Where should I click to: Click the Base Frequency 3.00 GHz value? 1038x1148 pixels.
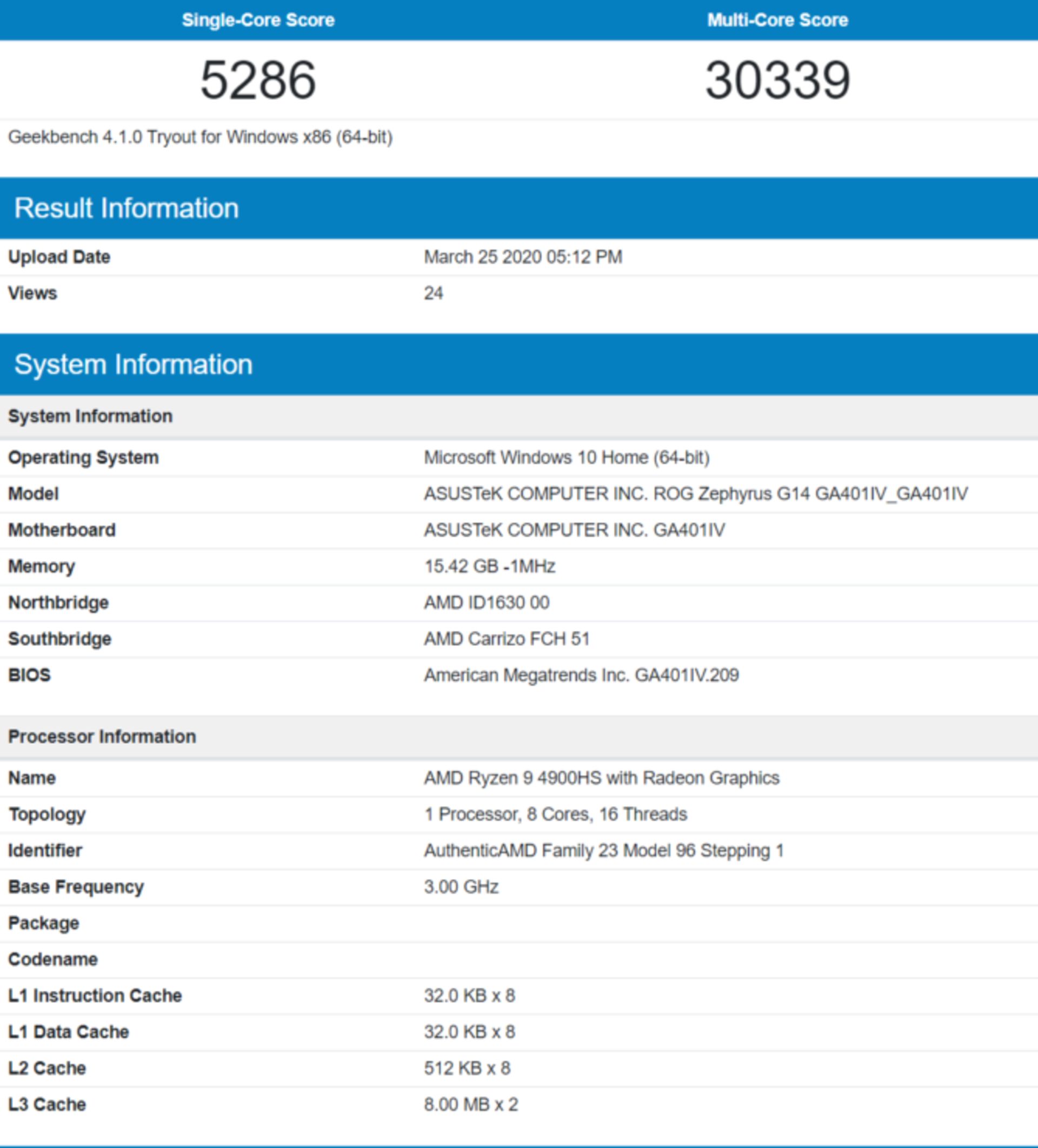coord(461,886)
